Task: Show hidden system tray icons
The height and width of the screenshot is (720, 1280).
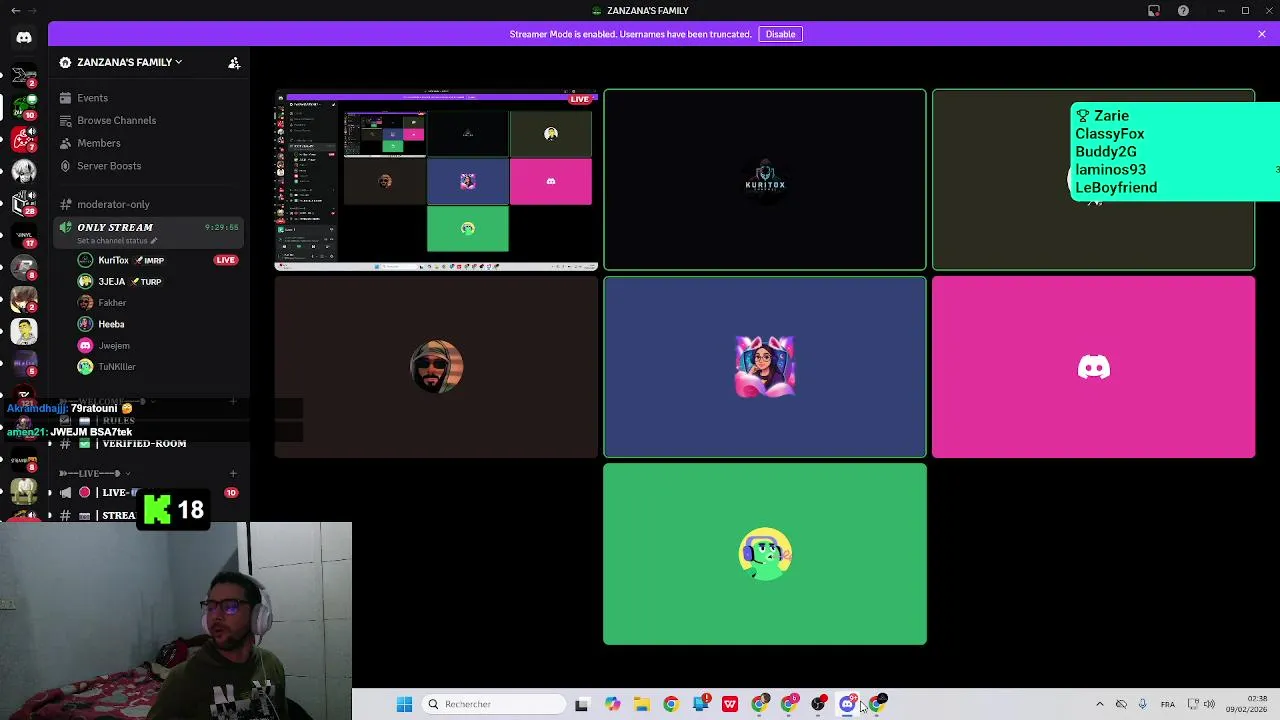Action: (1100, 704)
